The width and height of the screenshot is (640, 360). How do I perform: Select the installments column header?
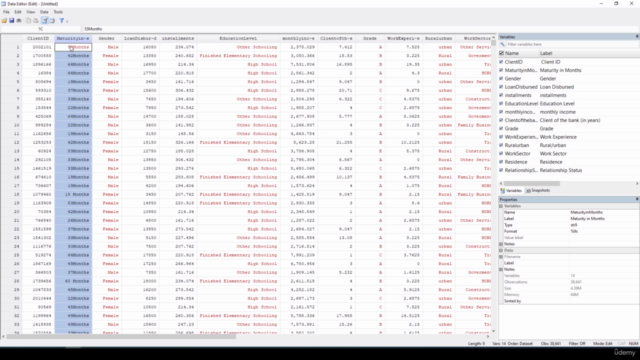click(x=178, y=38)
